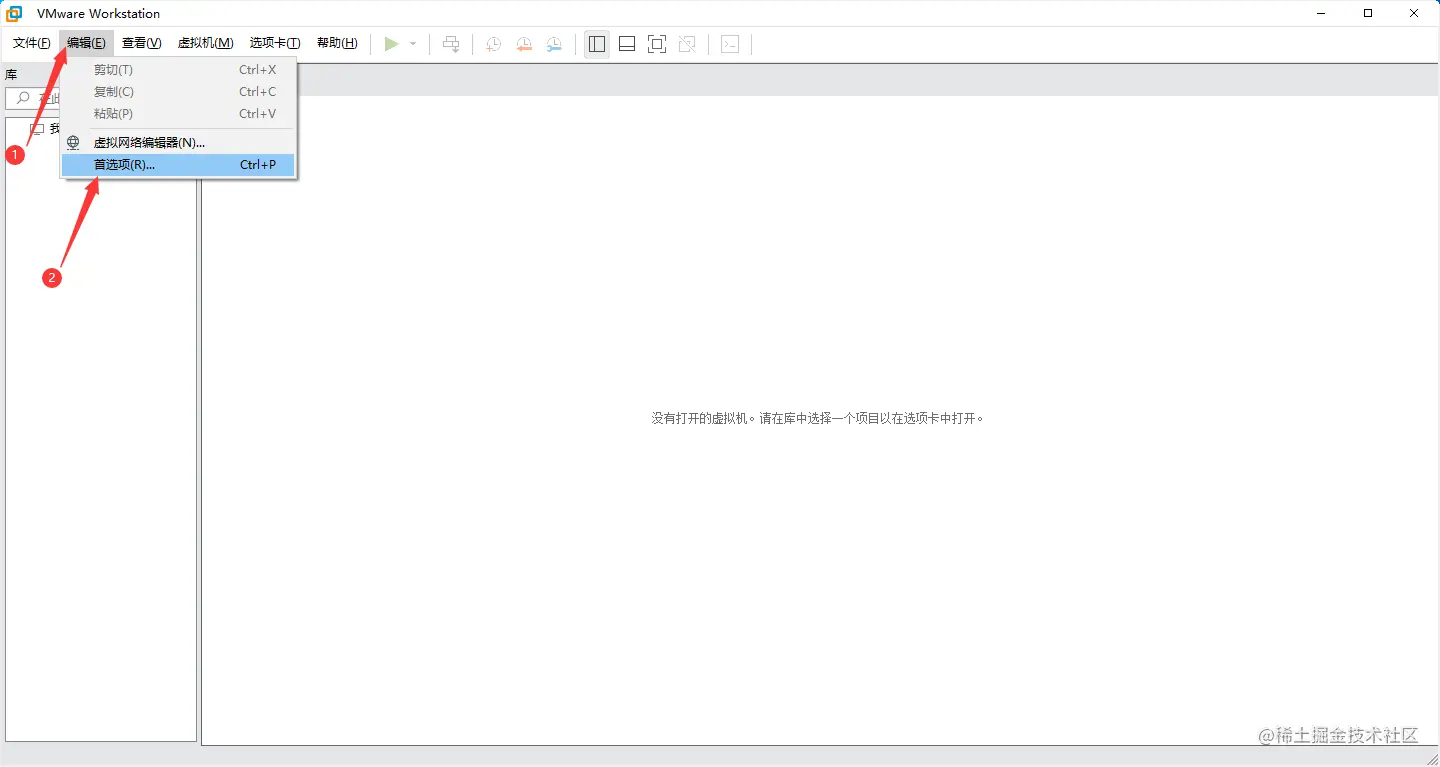This screenshot has height=767, width=1440.
Task: Open the 查看(V) menu
Action: click(142, 43)
